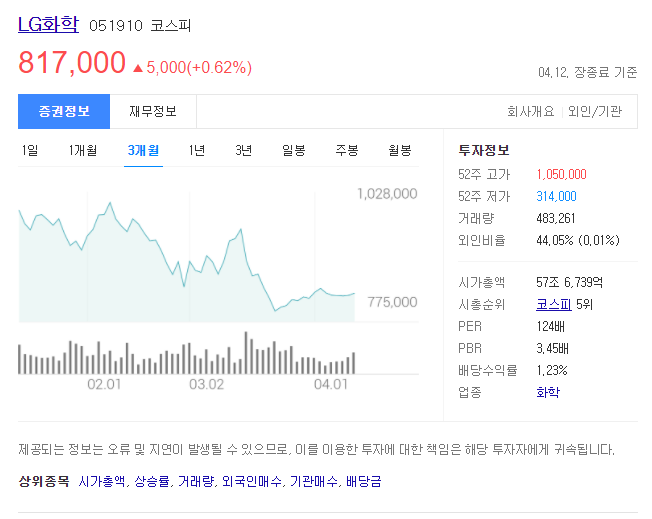Click the current price 817,000
This screenshot has height=519, width=652.
click(x=72, y=63)
